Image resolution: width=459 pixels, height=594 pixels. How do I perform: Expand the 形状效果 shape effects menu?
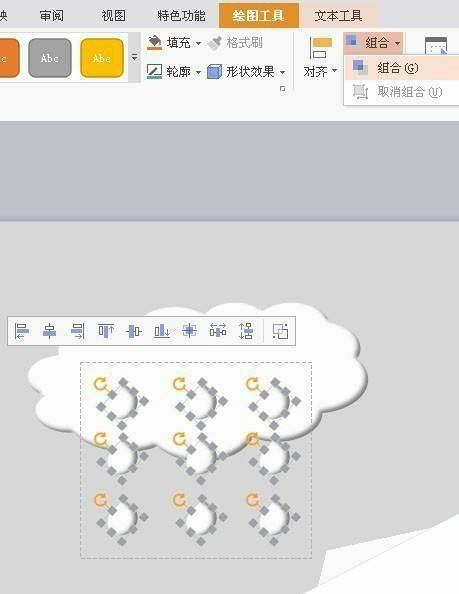[x=246, y=72]
